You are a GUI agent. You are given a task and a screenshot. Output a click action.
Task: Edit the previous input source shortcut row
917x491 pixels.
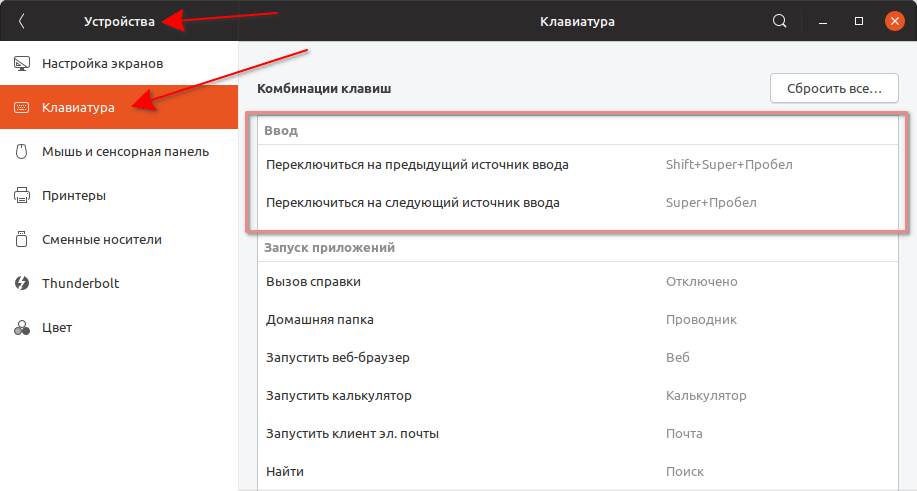coord(575,164)
